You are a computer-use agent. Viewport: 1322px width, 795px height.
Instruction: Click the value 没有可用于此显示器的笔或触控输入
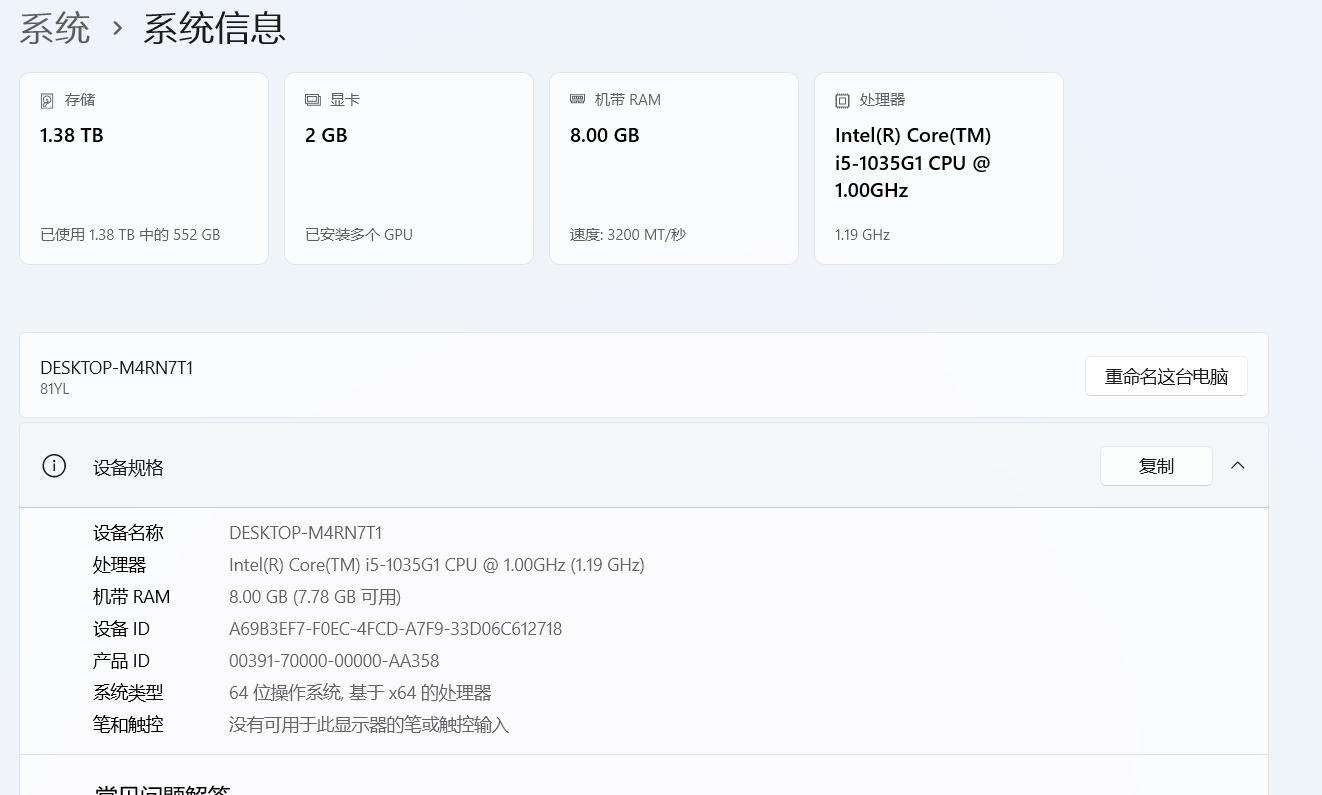coord(369,725)
